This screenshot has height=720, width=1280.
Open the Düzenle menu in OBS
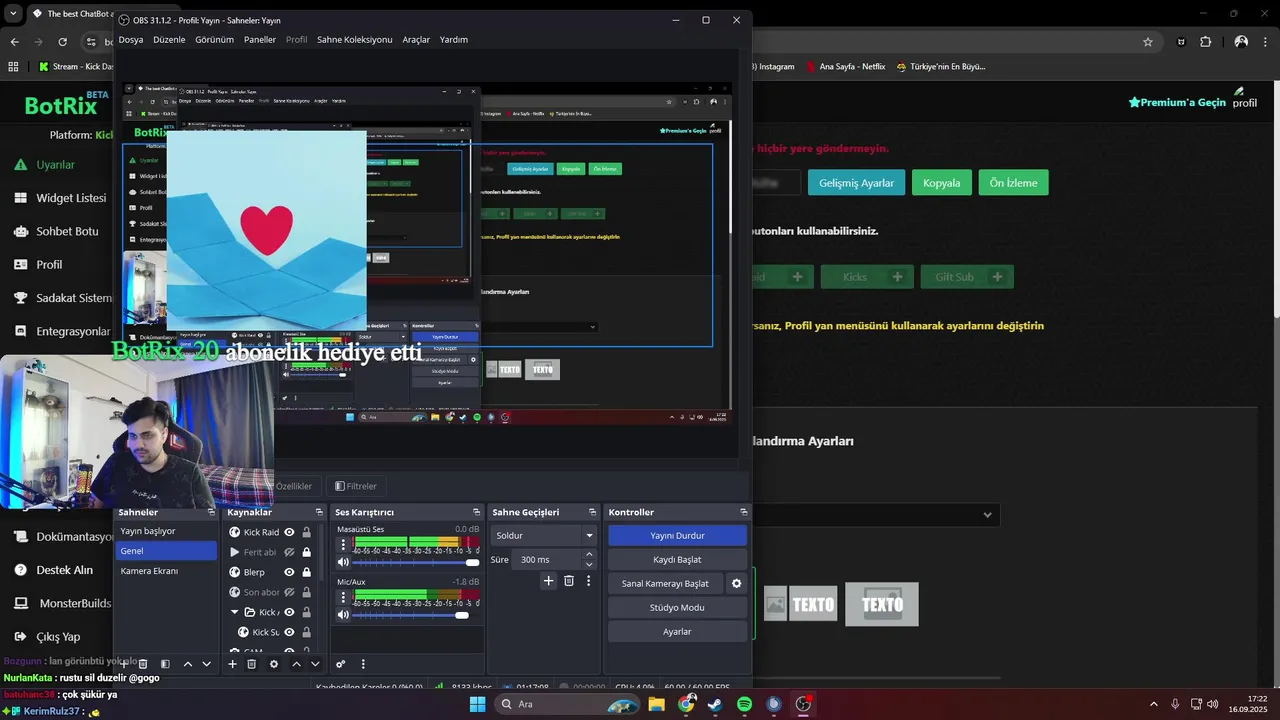(169, 40)
